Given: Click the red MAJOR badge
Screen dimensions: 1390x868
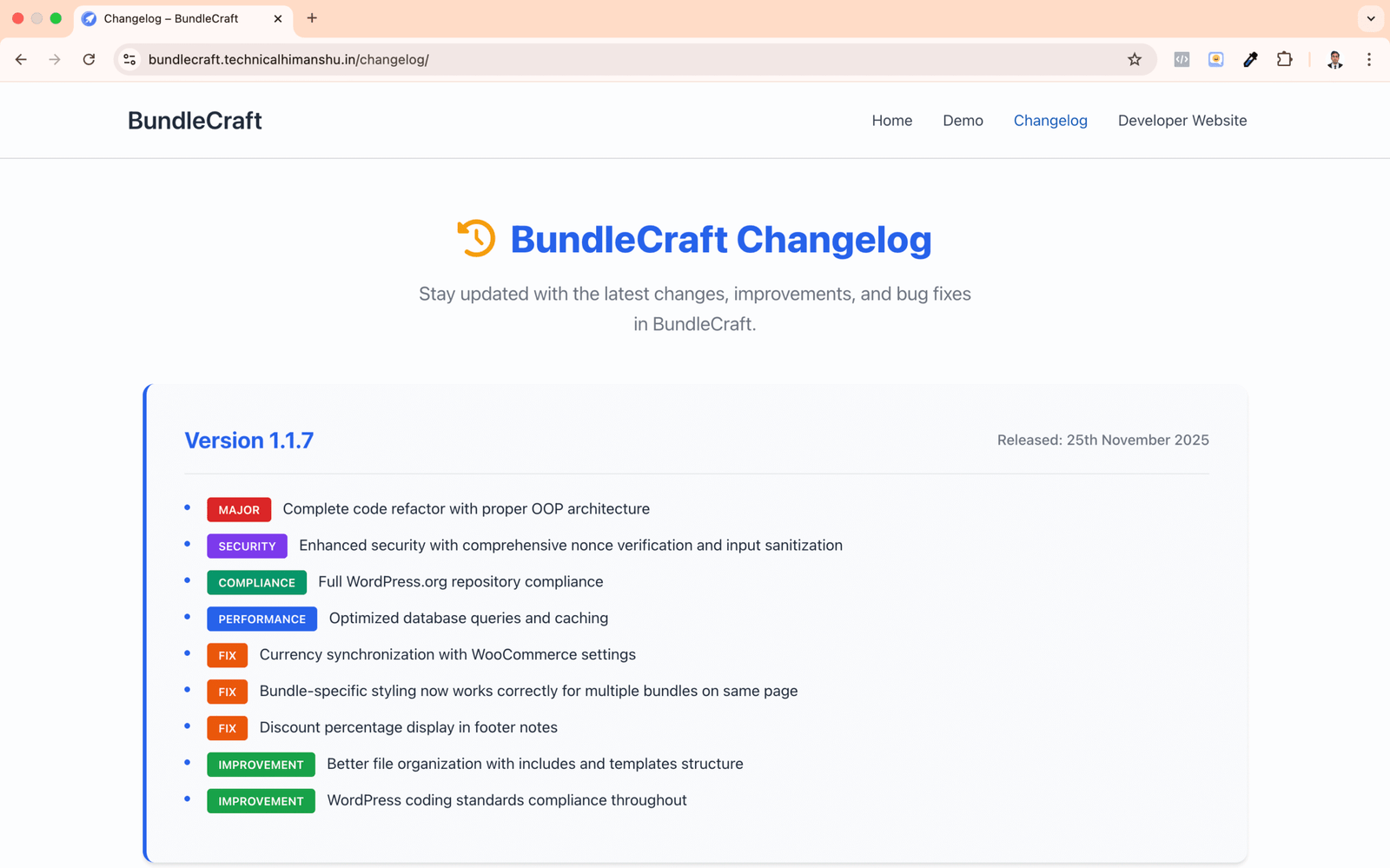Looking at the screenshot, I should point(239,510).
